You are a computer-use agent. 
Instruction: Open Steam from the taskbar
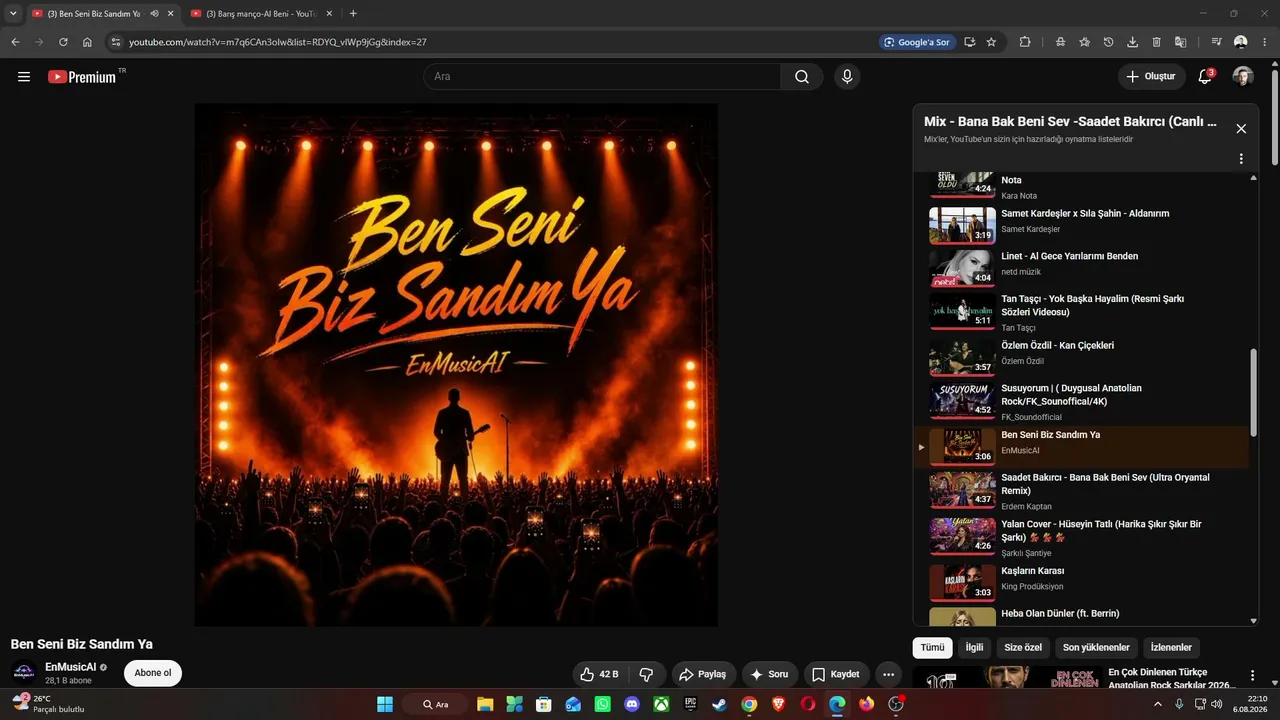coord(720,704)
